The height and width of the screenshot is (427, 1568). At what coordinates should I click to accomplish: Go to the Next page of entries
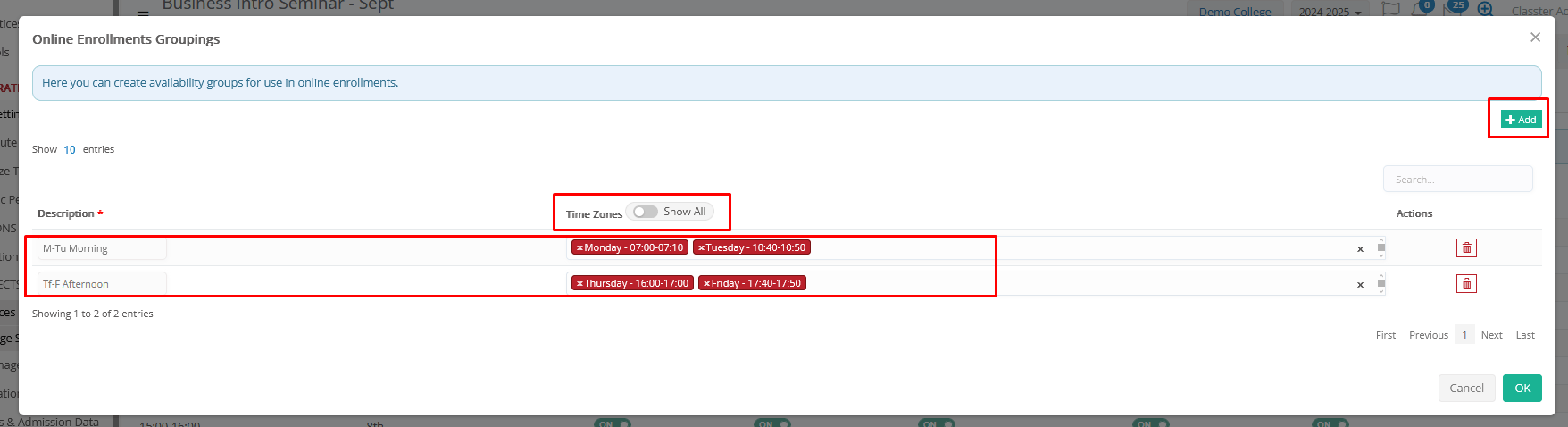pos(1491,335)
